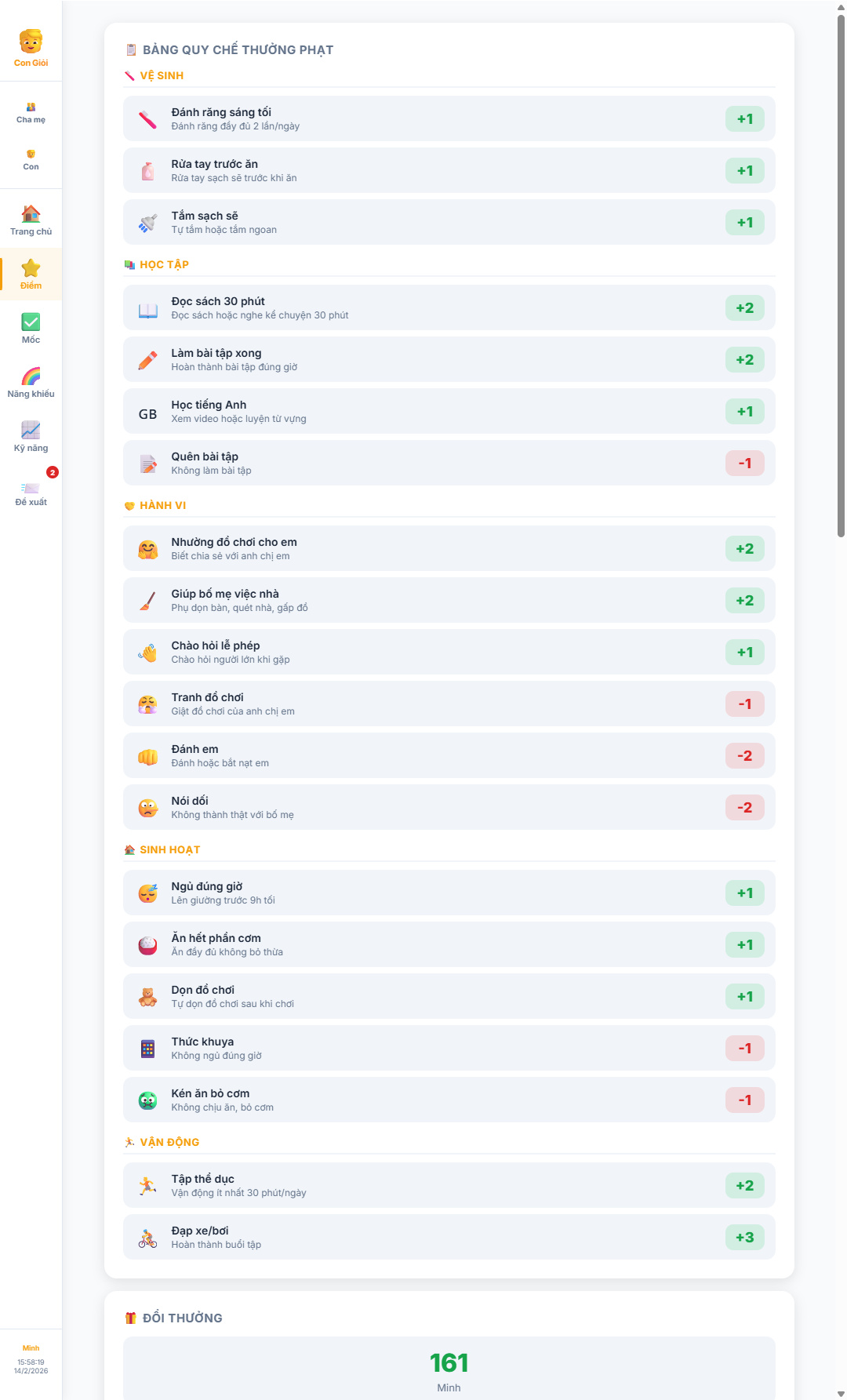Screen dimensions: 847x1400
Task: Click the -2 badge for Nói dối
Action: coord(744,808)
